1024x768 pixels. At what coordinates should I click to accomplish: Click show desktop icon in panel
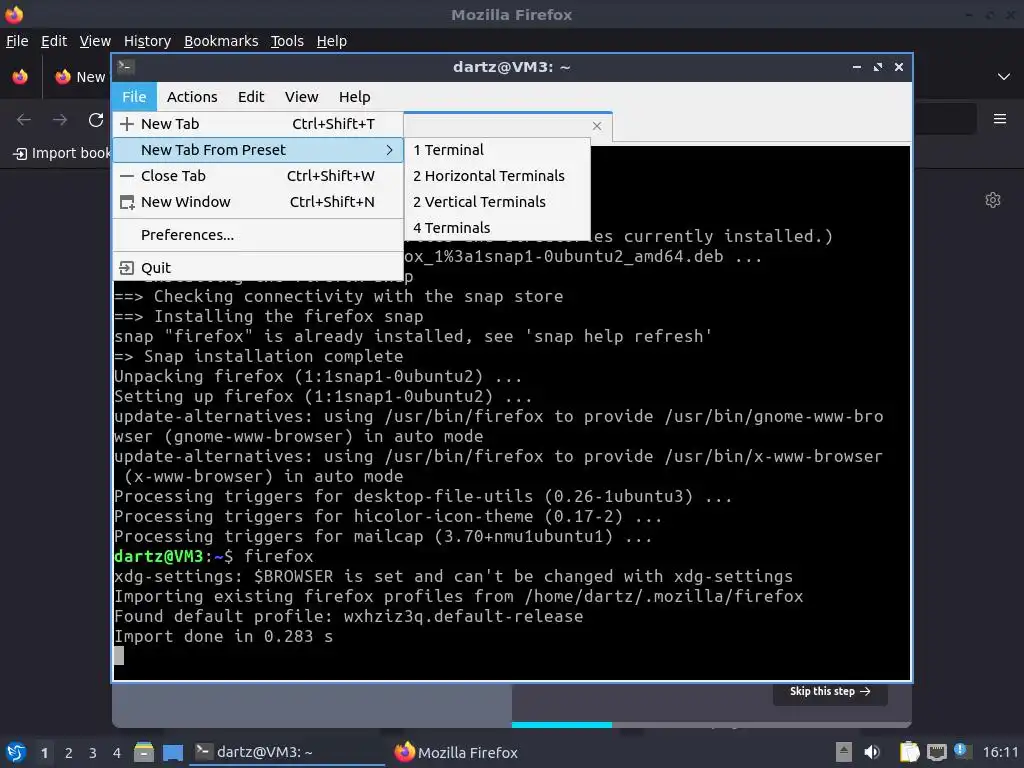click(x=172, y=752)
